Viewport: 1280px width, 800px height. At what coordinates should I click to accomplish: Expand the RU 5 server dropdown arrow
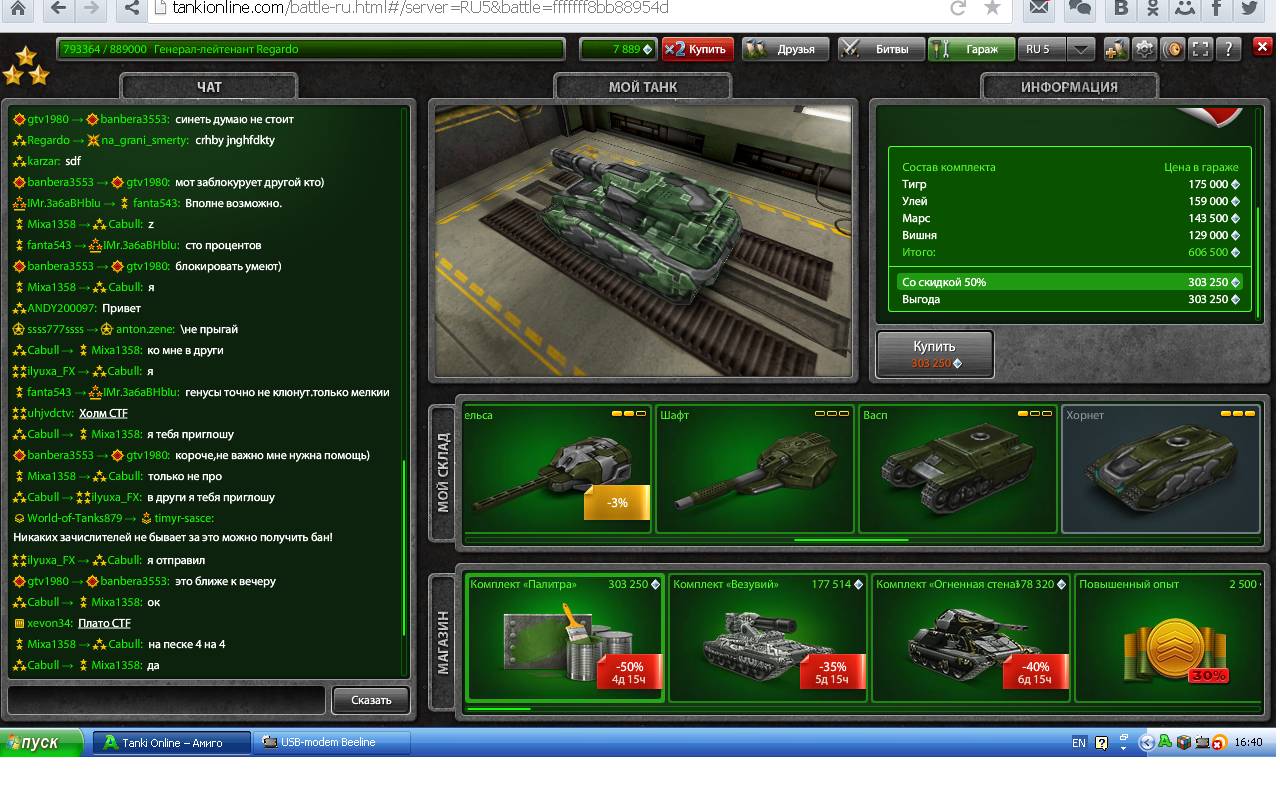(x=1081, y=49)
